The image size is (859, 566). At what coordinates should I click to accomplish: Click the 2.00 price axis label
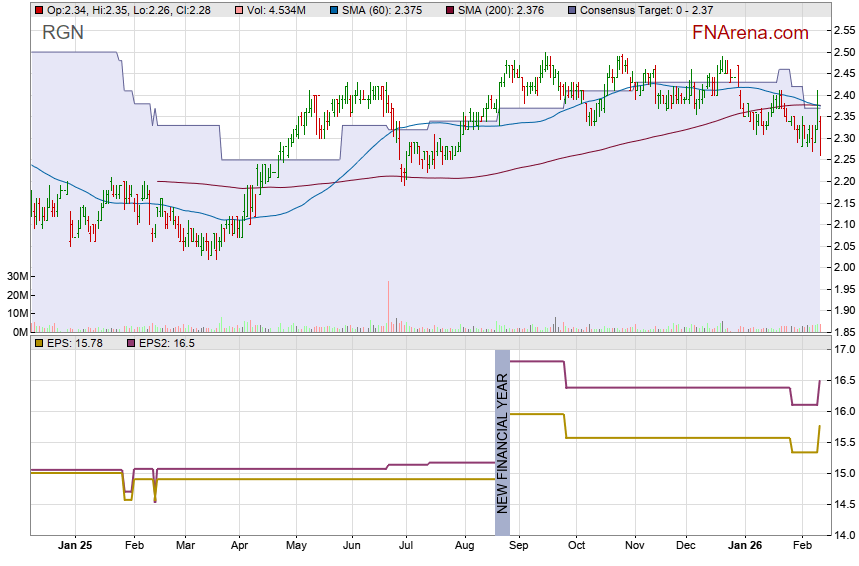(843, 267)
